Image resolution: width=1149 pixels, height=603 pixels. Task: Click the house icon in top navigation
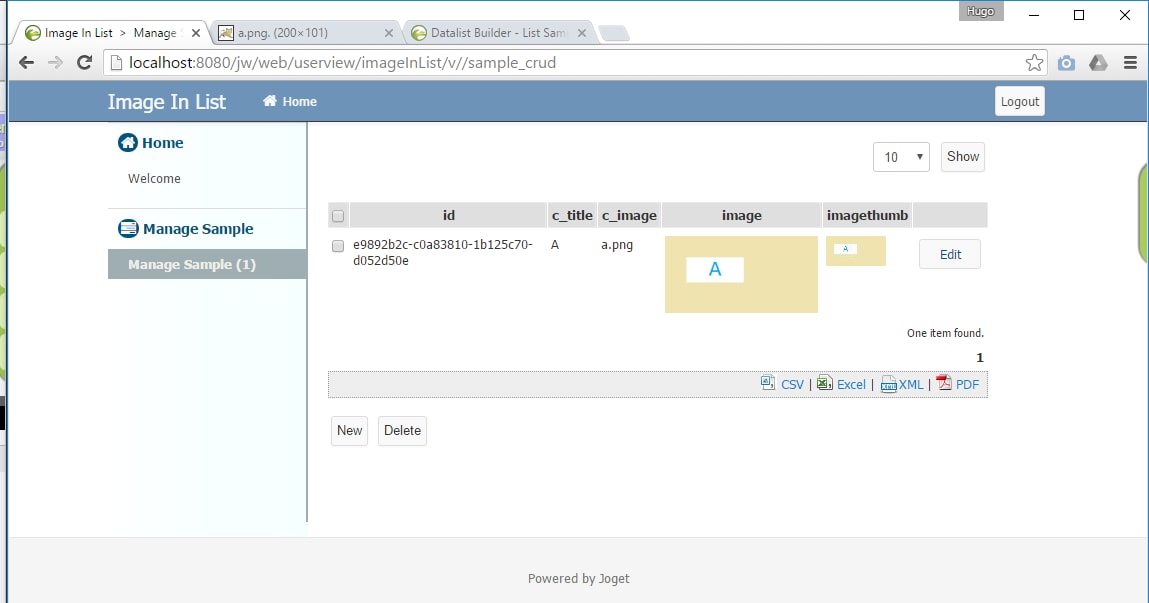point(270,101)
